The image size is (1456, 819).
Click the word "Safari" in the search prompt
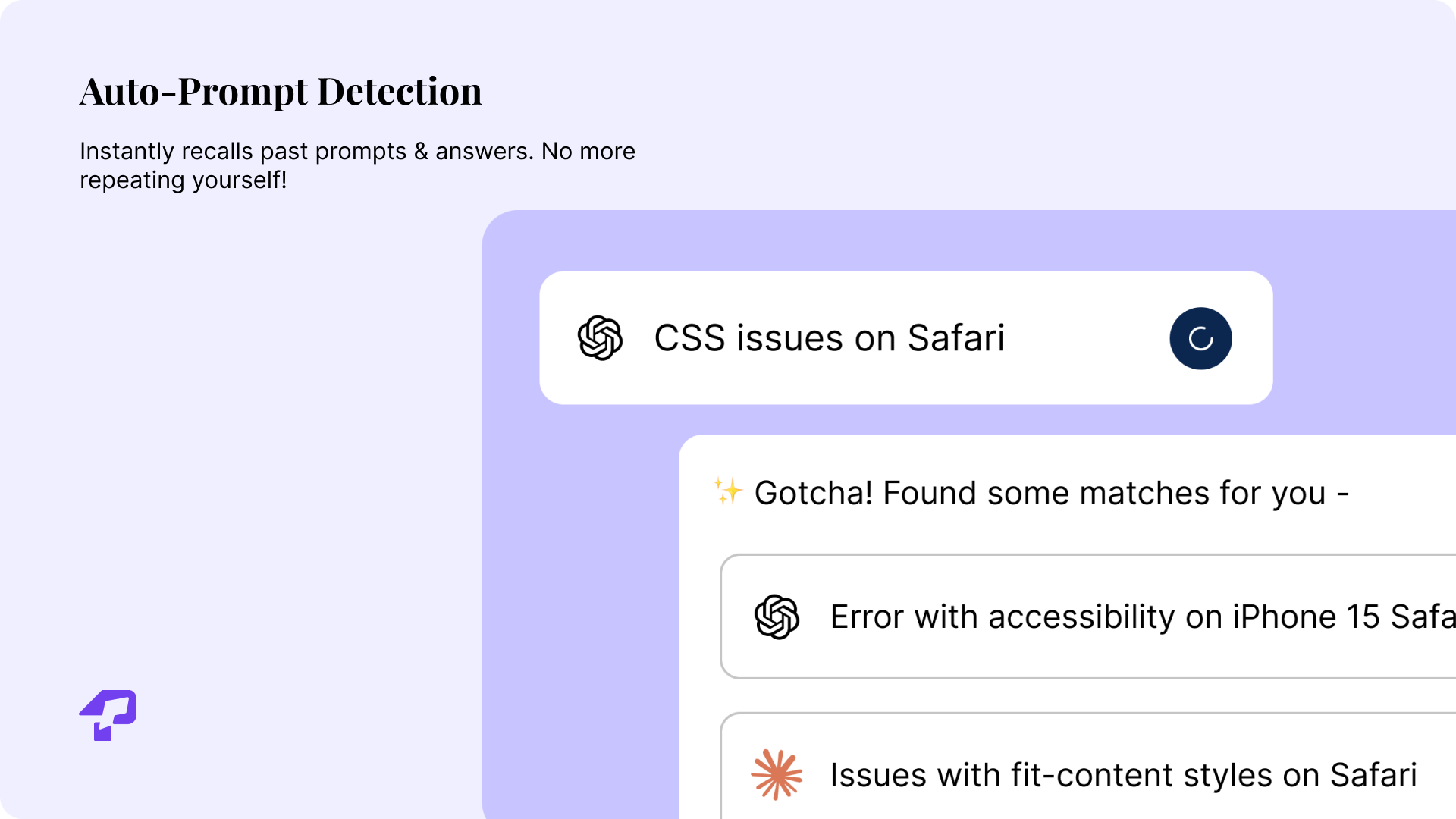coord(955,338)
